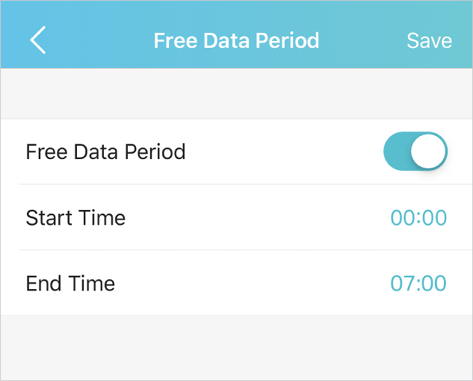
Task: Select the End Time row label
Action: click(x=70, y=283)
